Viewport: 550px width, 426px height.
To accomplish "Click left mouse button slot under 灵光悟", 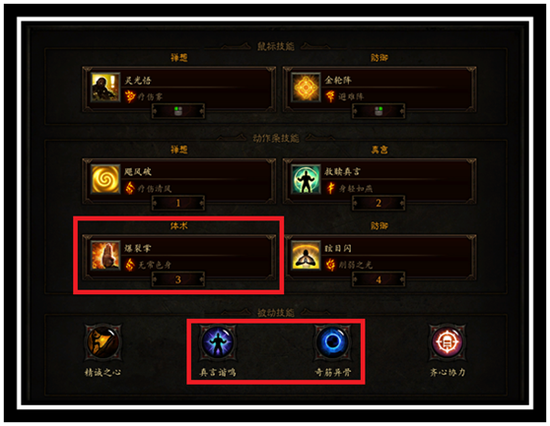I will coord(178,111).
